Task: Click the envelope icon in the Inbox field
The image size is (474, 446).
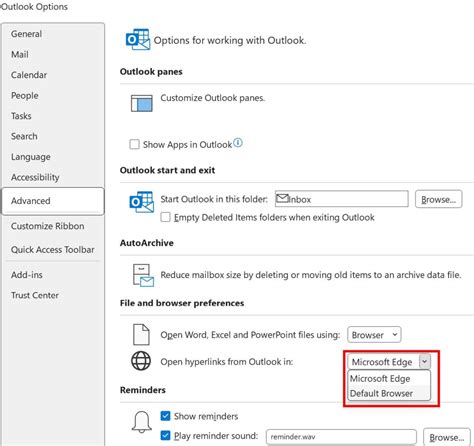Action: [x=282, y=199]
